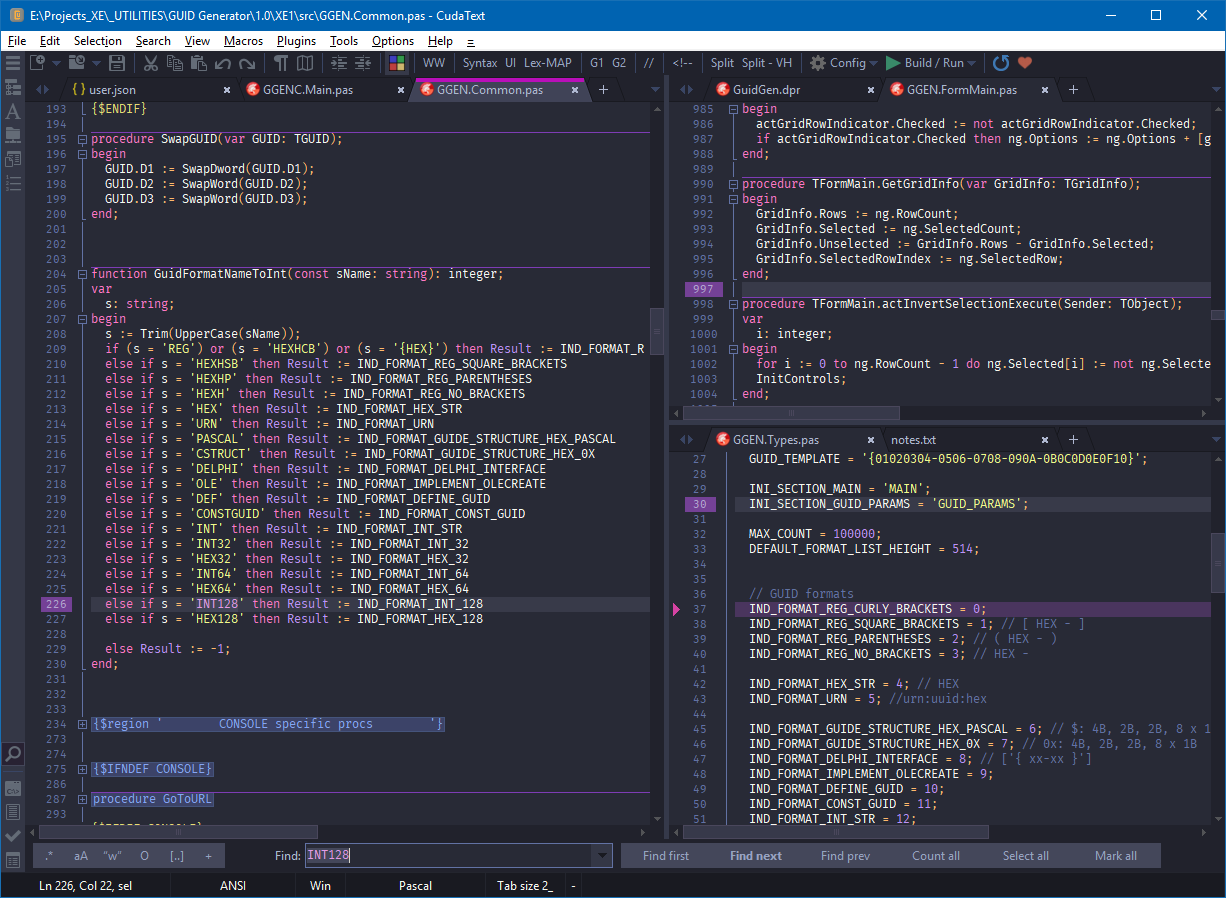This screenshot has width=1226, height=898.
Task: Open the Search magnifier sidebar icon
Action: point(13,754)
